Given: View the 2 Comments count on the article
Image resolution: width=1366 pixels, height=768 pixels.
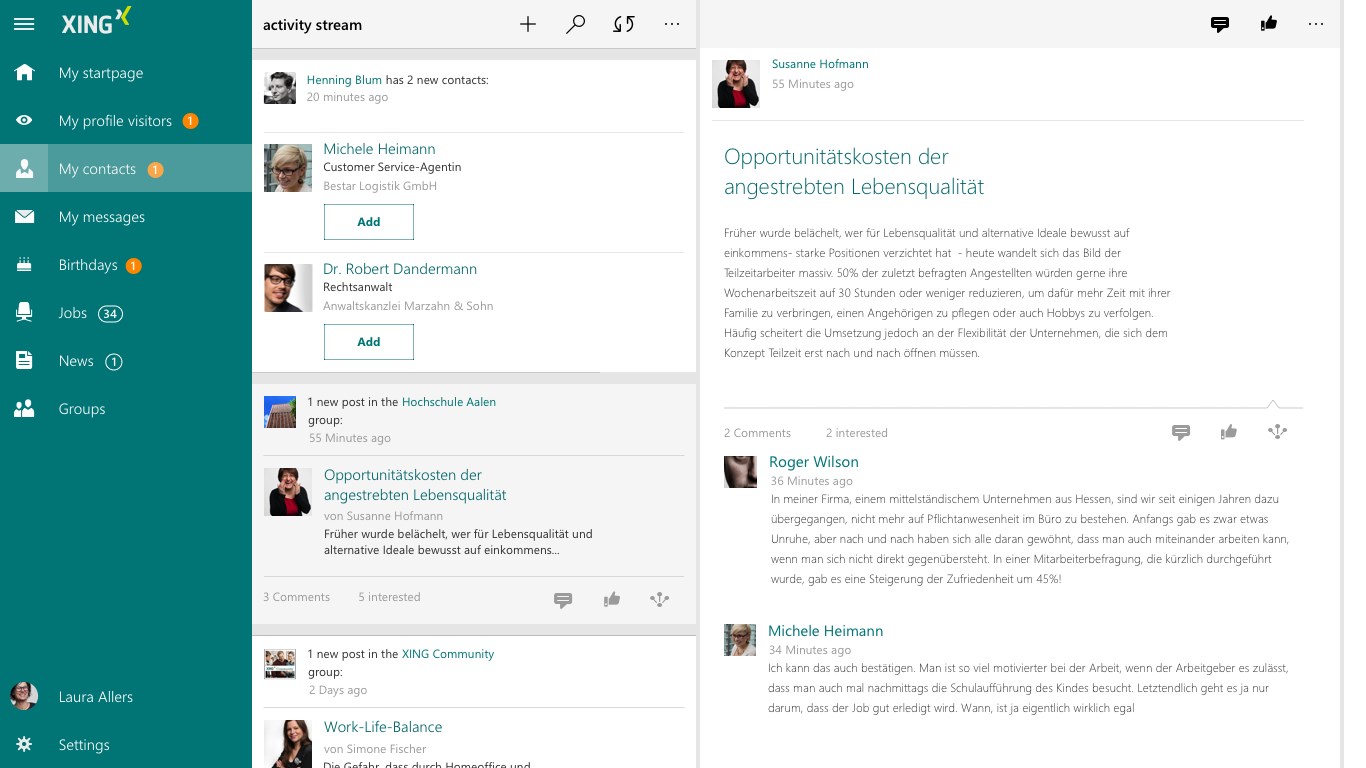Looking at the screenshot, I should 757,432.
